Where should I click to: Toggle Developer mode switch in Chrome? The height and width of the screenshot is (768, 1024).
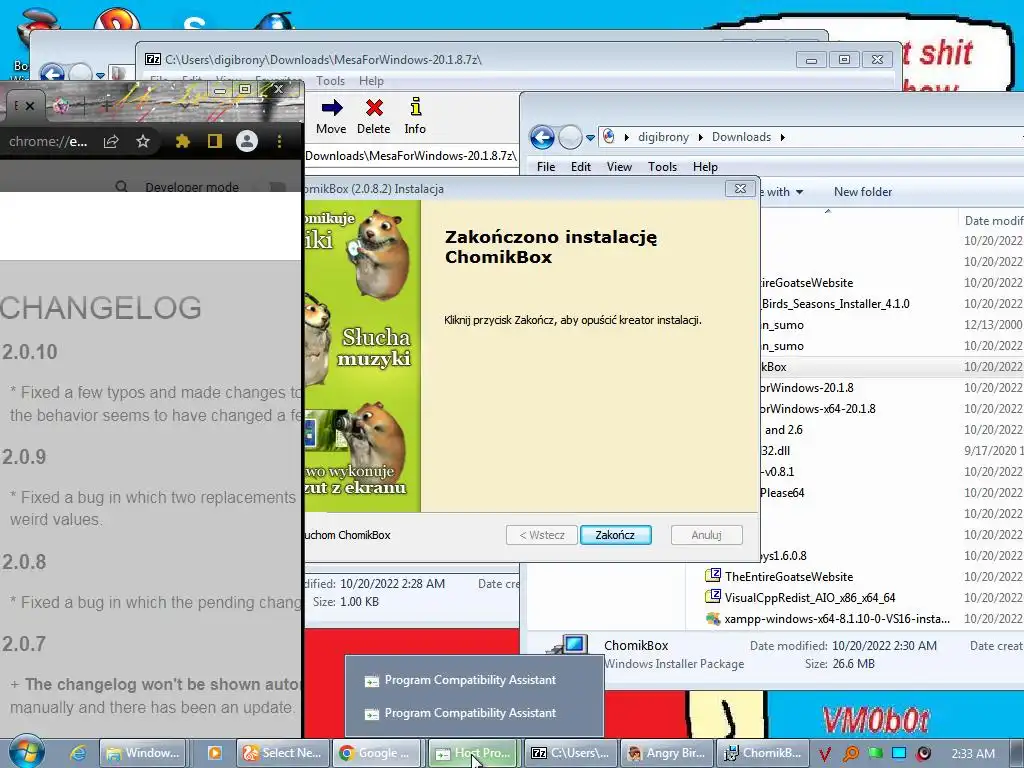277,187
